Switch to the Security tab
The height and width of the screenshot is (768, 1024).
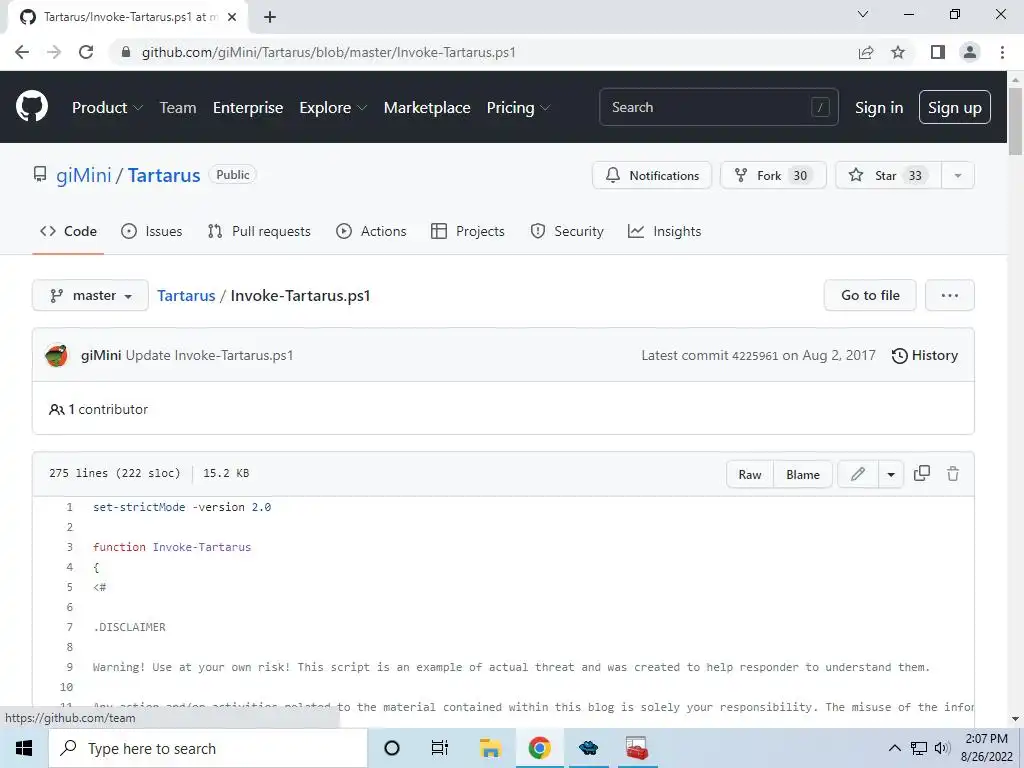coord(567,231)
